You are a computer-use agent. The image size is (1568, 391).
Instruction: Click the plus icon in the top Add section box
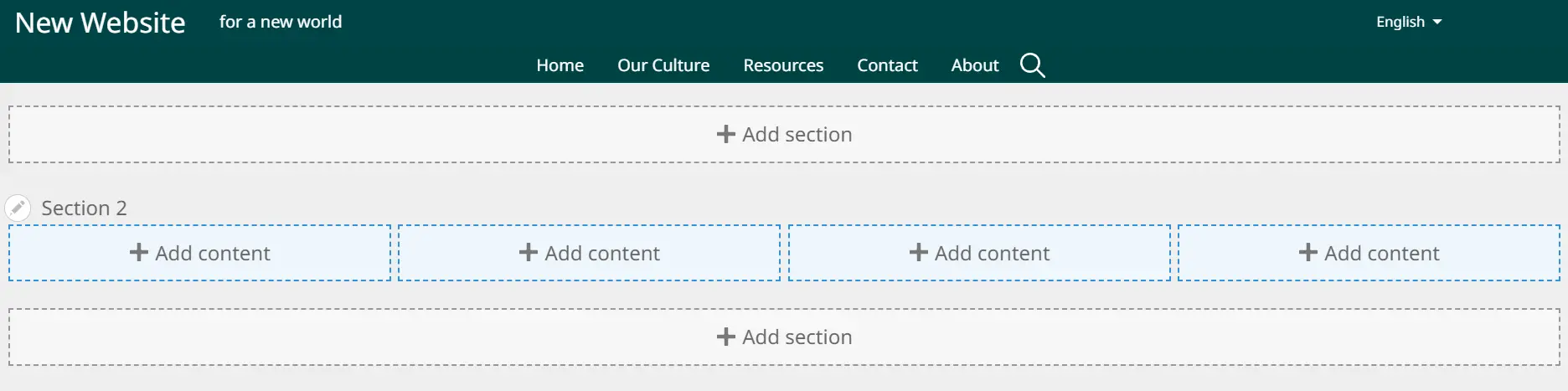coord(726,134)
